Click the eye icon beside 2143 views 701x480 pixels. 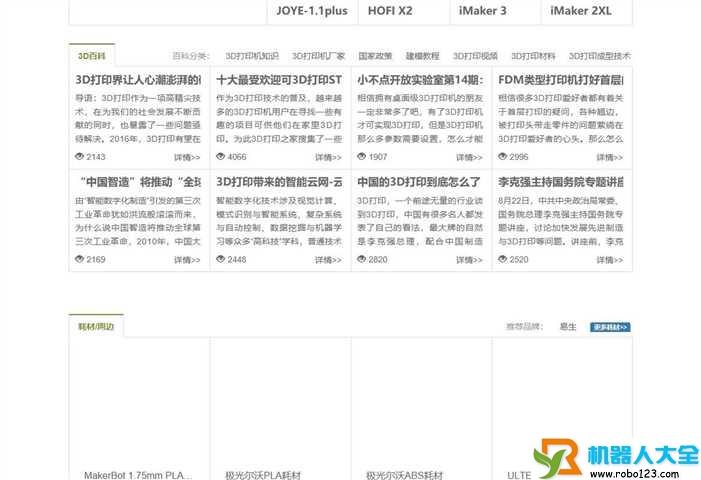pos(80,156)
